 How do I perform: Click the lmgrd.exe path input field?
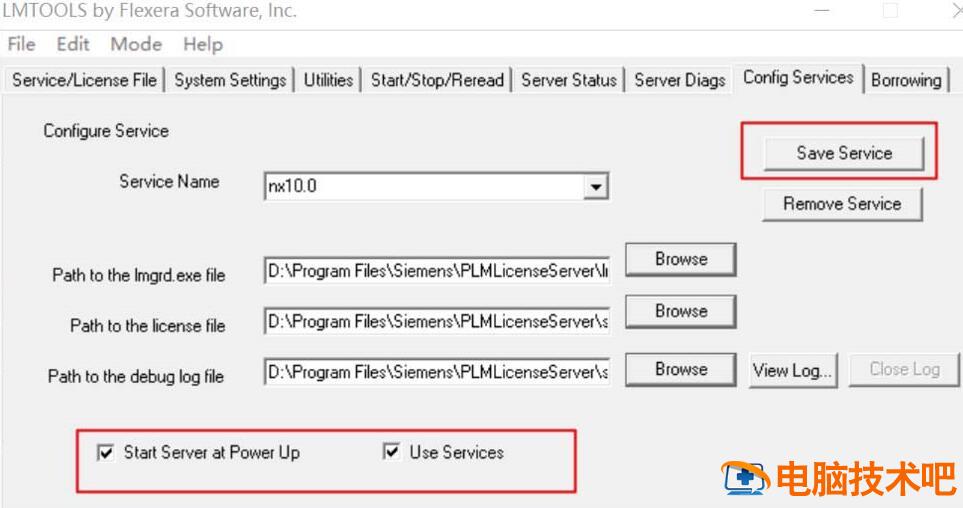437,270
